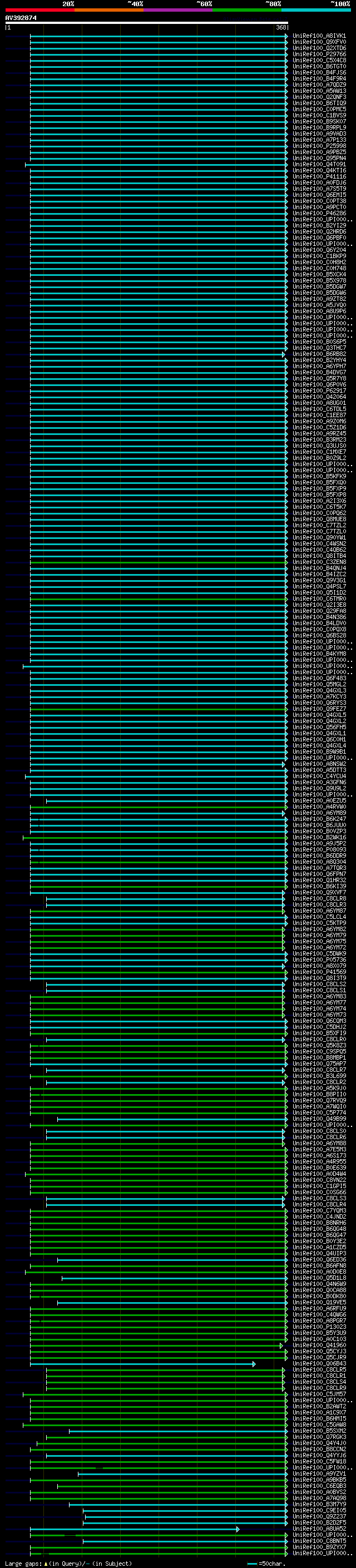Select hit UniRef100_B2YI29
This screenshot has height=1568, width=356.
pos(319,225)
